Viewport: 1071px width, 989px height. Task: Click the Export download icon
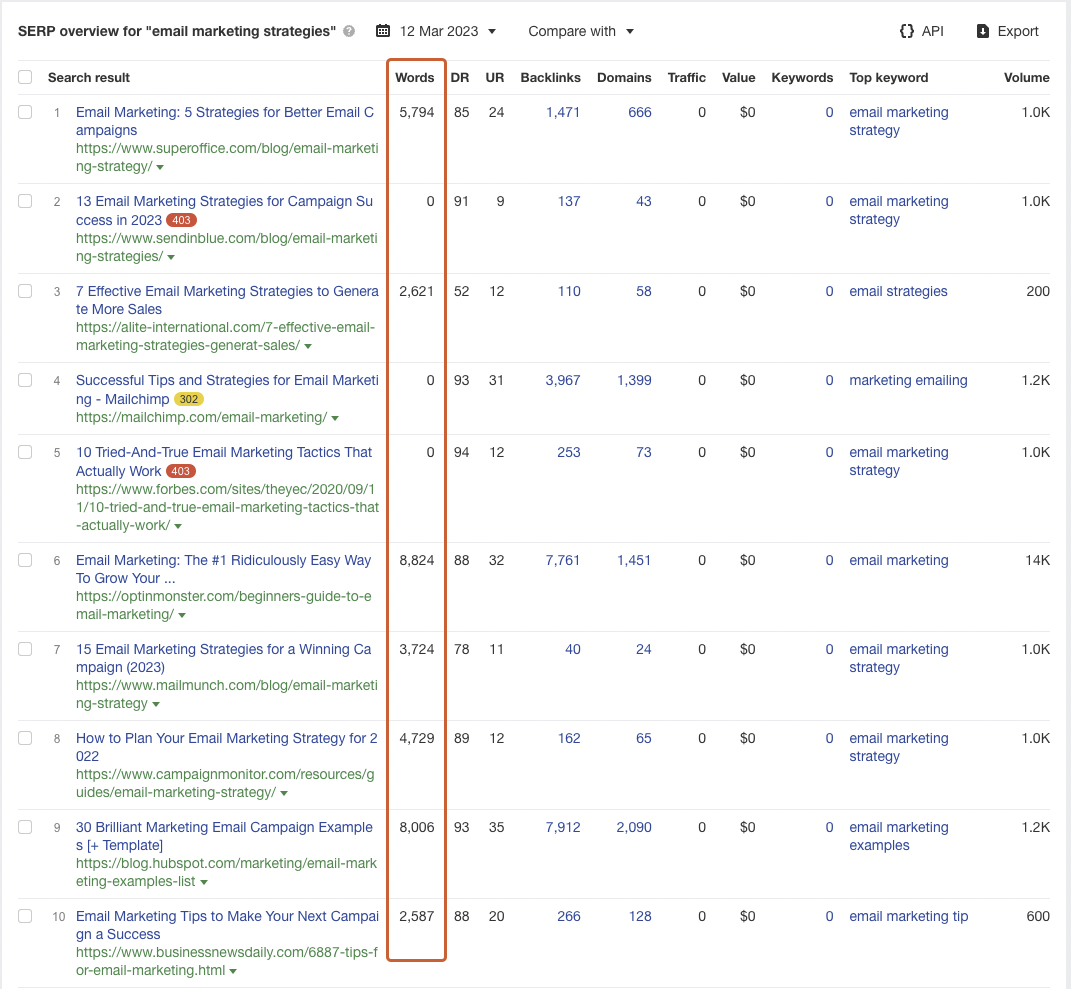pyautogui.click(x=983, y=31)
